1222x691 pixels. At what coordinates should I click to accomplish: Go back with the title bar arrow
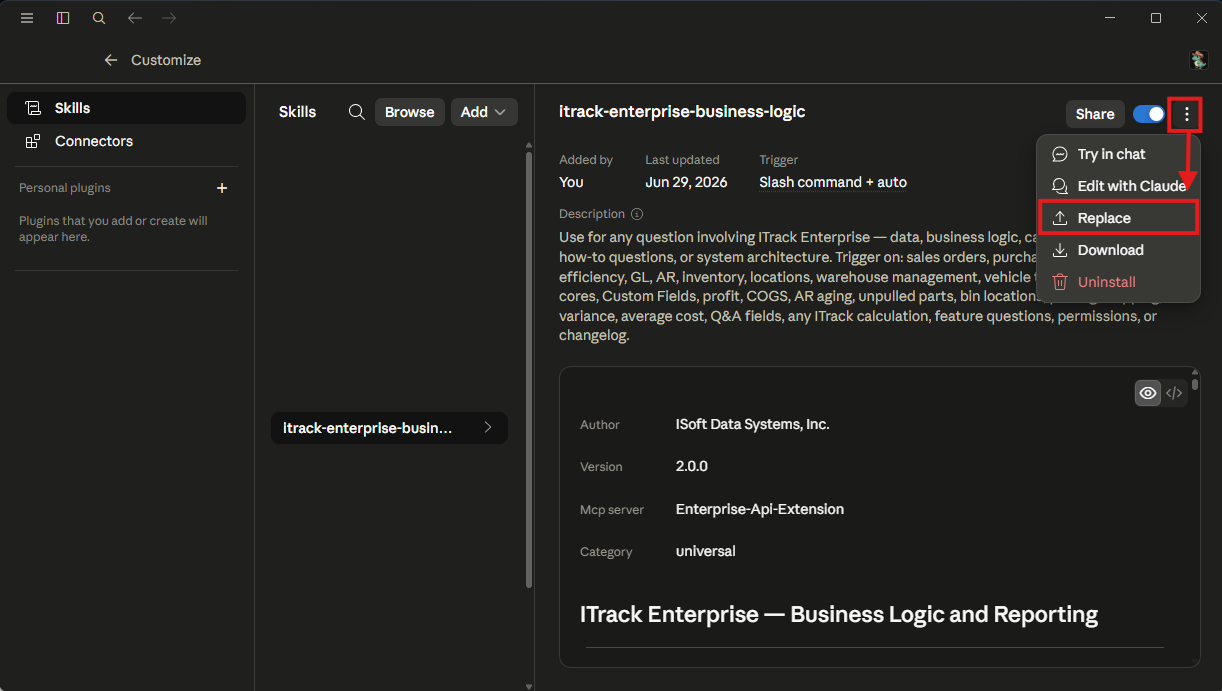click(x=135, y=18)
